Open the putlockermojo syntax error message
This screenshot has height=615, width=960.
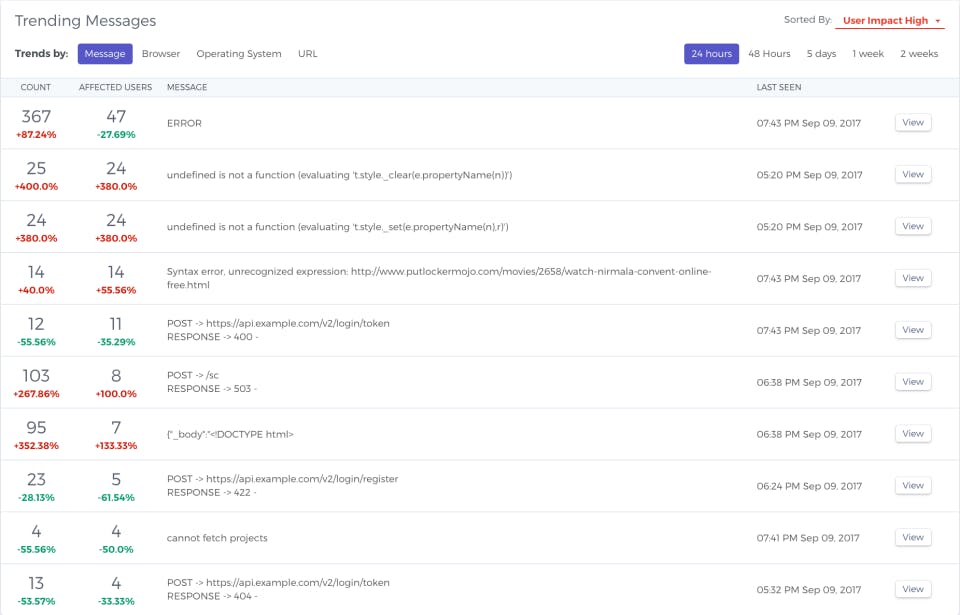912,278
